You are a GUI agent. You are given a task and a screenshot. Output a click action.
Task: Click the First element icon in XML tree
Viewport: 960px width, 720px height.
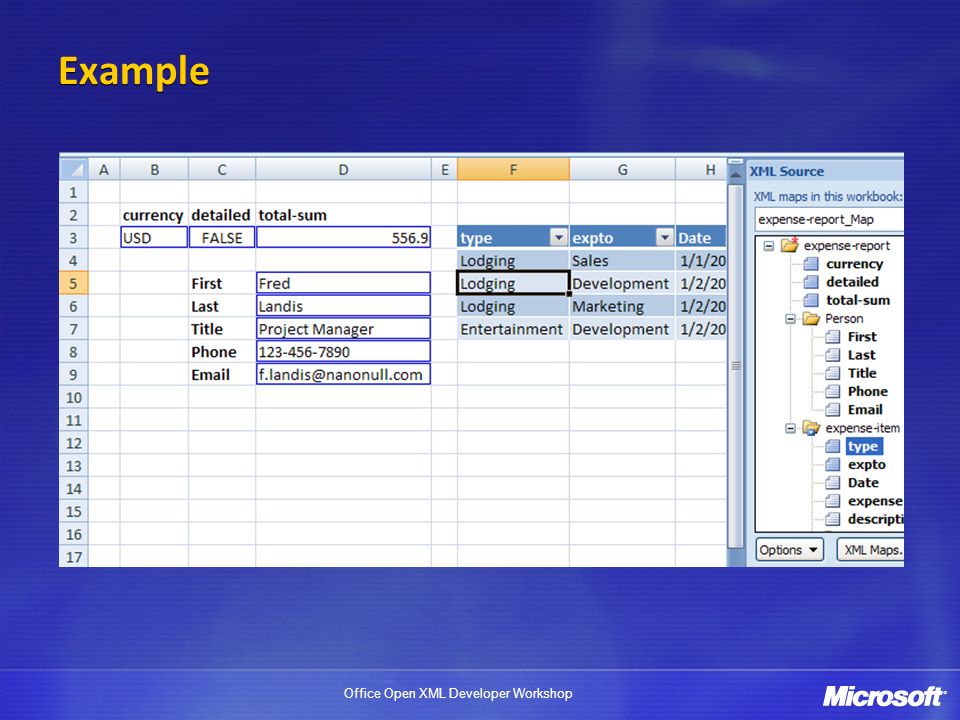[833, 337]
